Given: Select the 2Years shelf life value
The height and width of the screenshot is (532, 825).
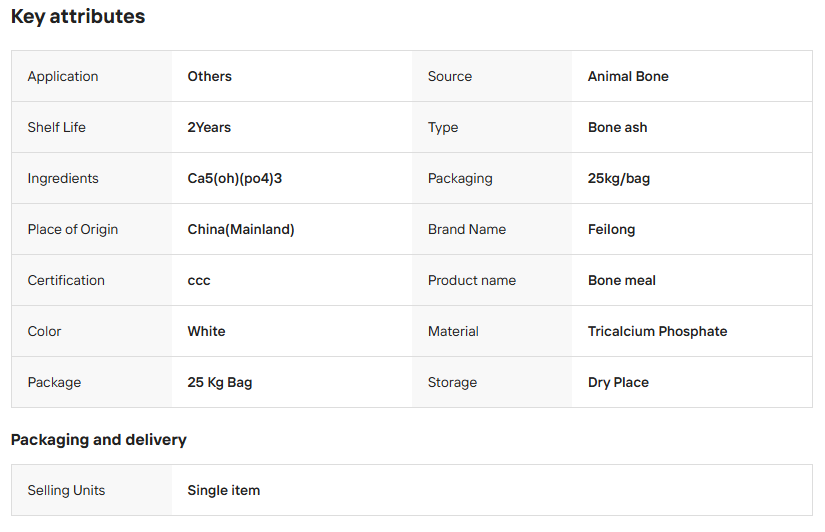Looking at the screenshot, I should [x=209, y=127].
